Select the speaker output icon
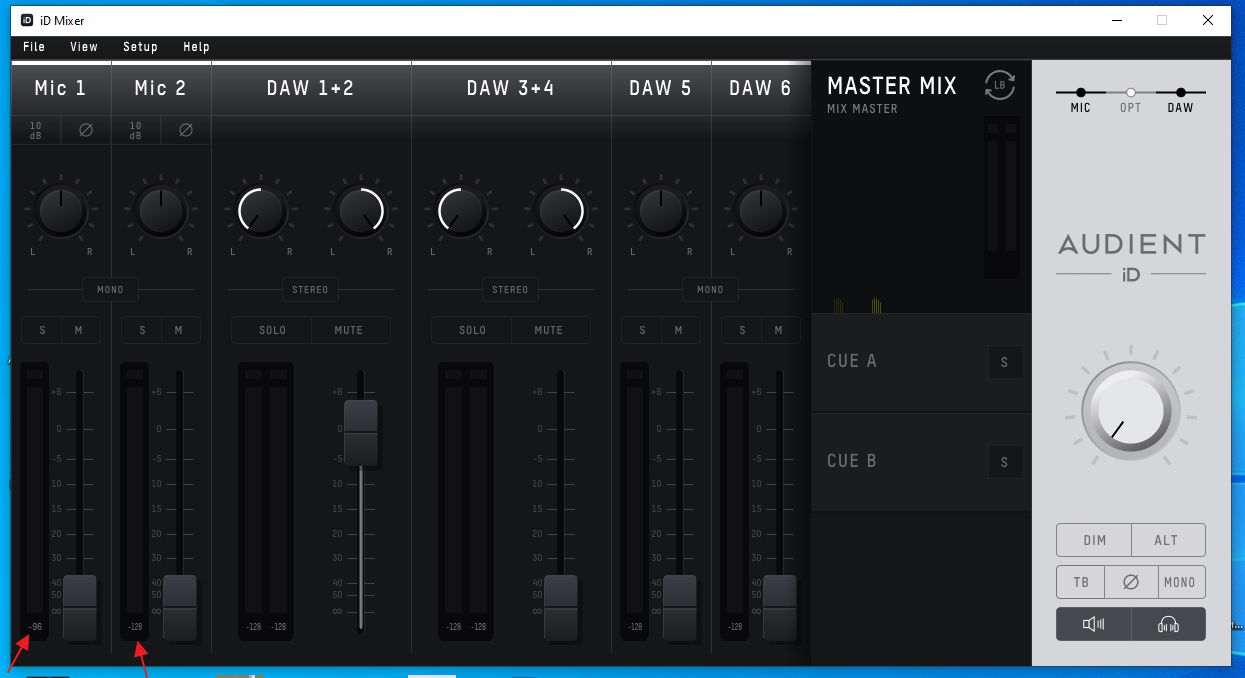The image size is (1245, 678). [x=1093, y=624]
